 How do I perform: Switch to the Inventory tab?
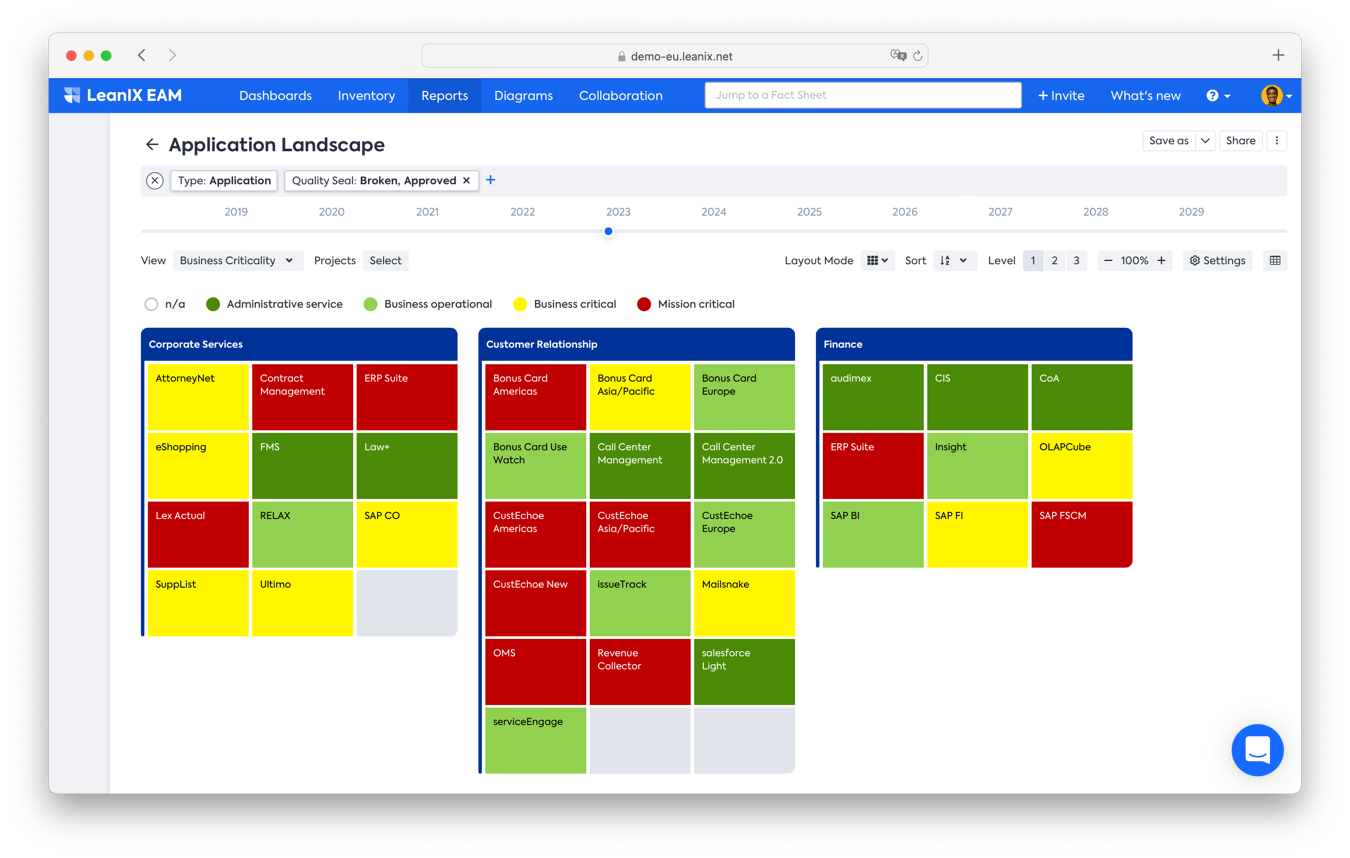click(x=366, y=95)
